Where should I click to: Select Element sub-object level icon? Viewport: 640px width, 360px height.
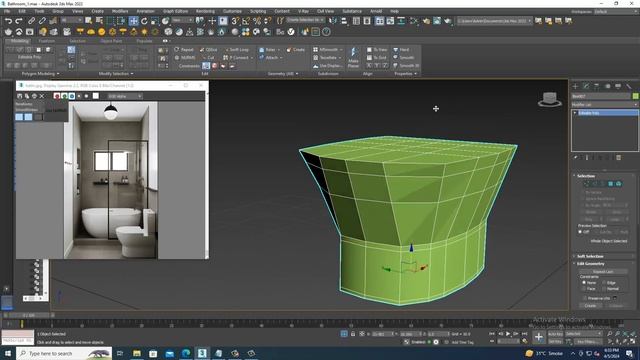[619, 184]
